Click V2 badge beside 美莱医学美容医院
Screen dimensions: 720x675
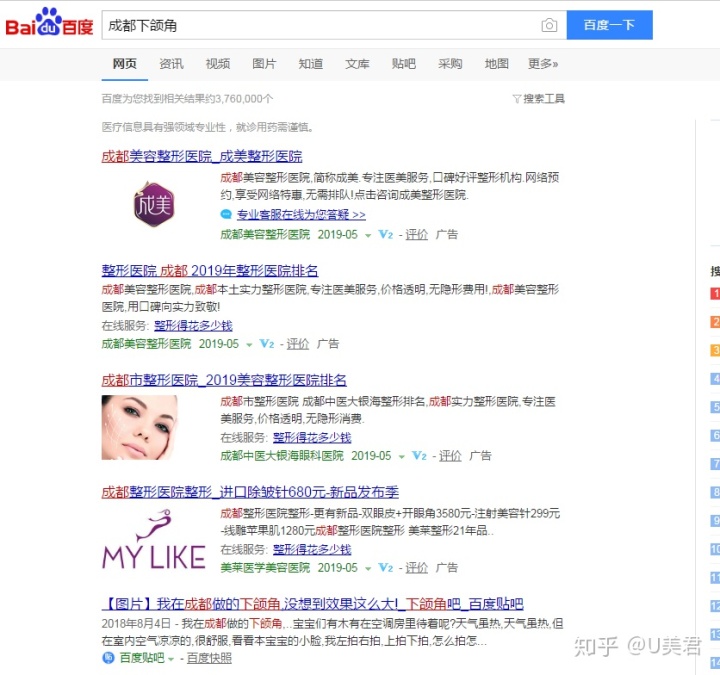(385, 568)
